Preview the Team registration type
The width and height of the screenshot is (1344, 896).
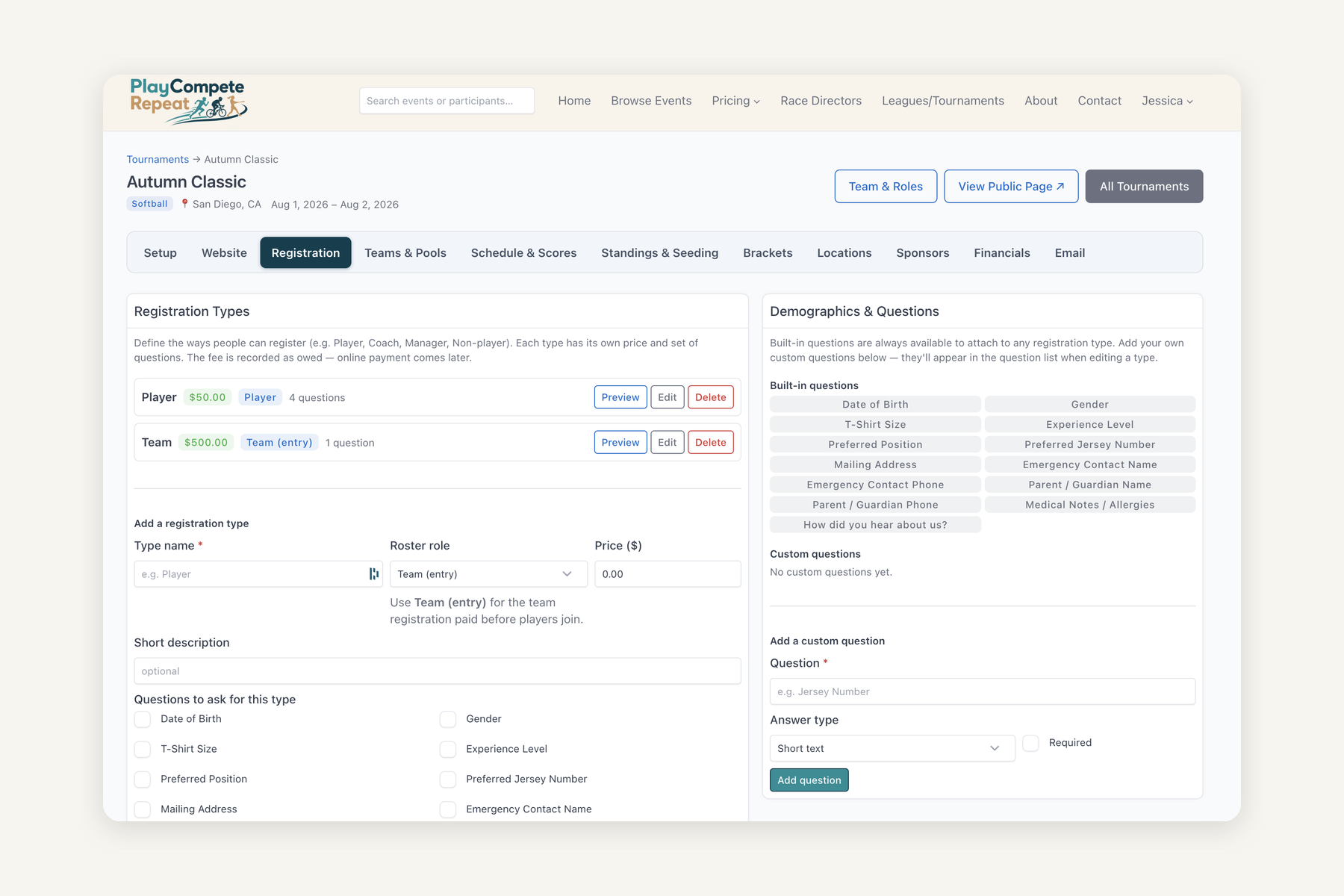(x=620, y=443)
